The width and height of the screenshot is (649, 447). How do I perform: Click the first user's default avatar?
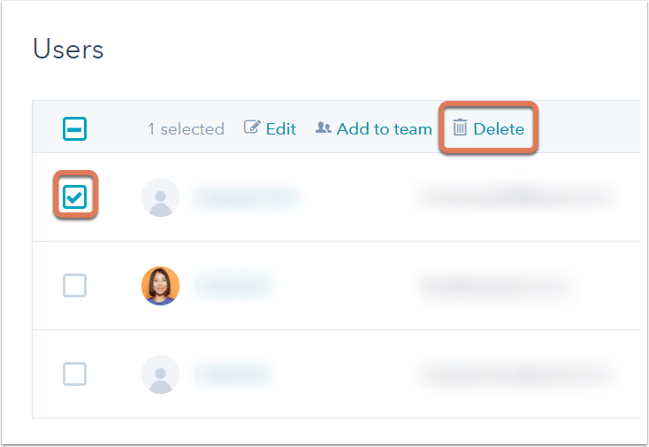point(161,197)
